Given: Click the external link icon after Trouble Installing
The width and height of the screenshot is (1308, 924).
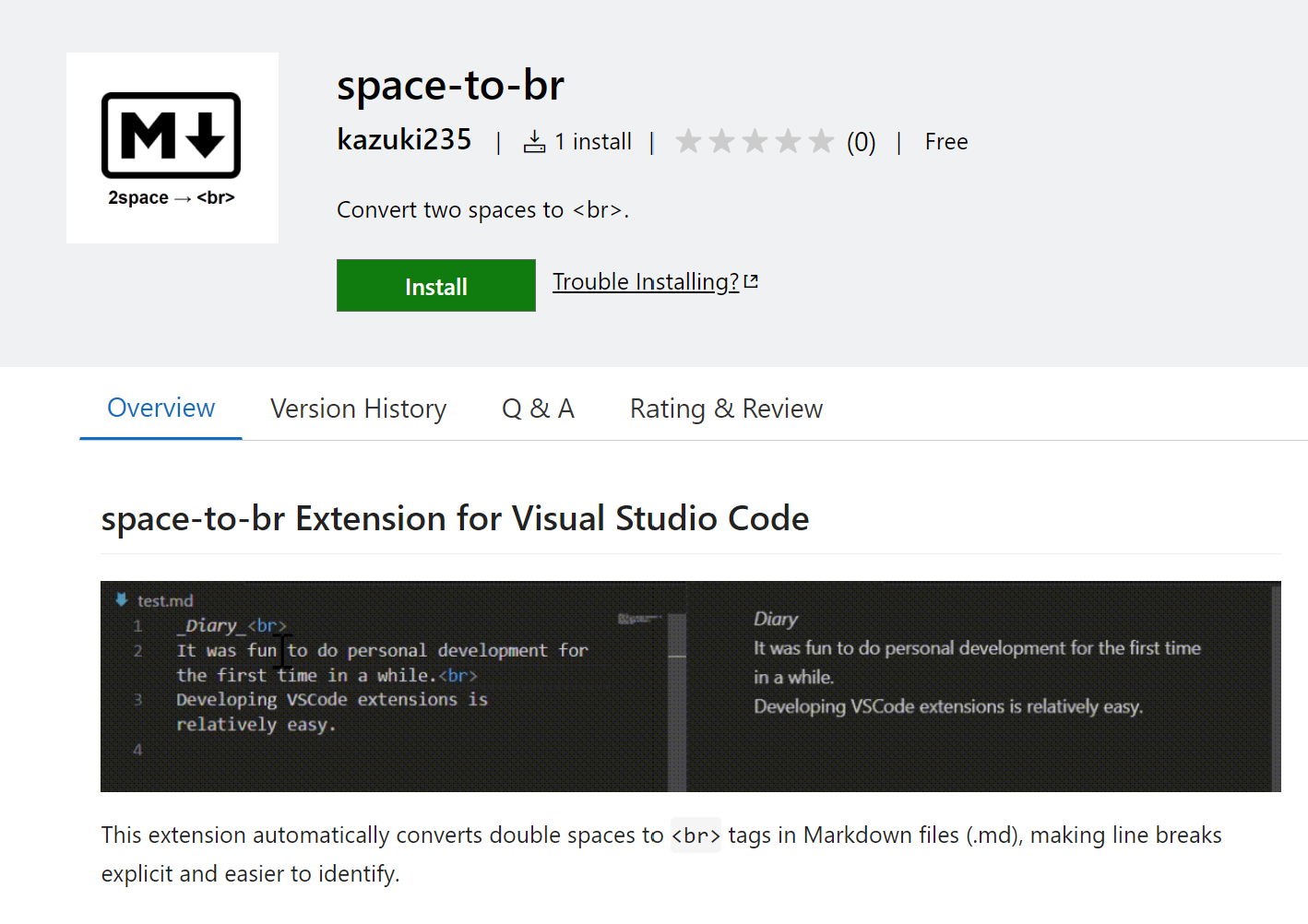Looking at the screenshot, I should tap(751, 279).
